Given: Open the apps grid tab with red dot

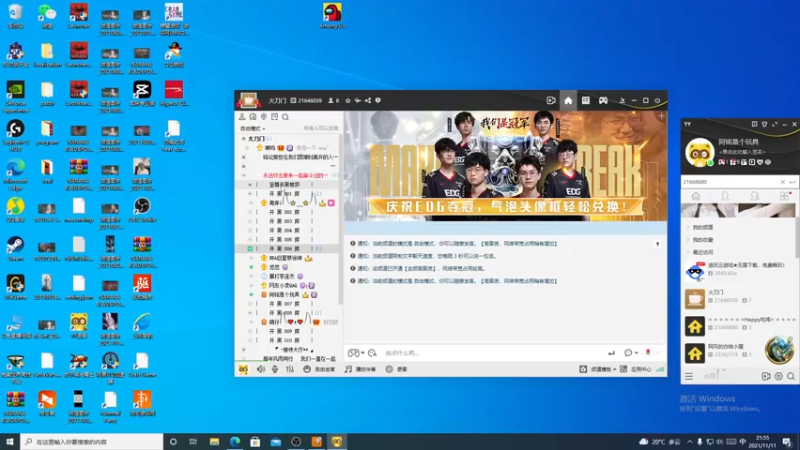Looking at the screenshot, I should (x=785, y=196).
